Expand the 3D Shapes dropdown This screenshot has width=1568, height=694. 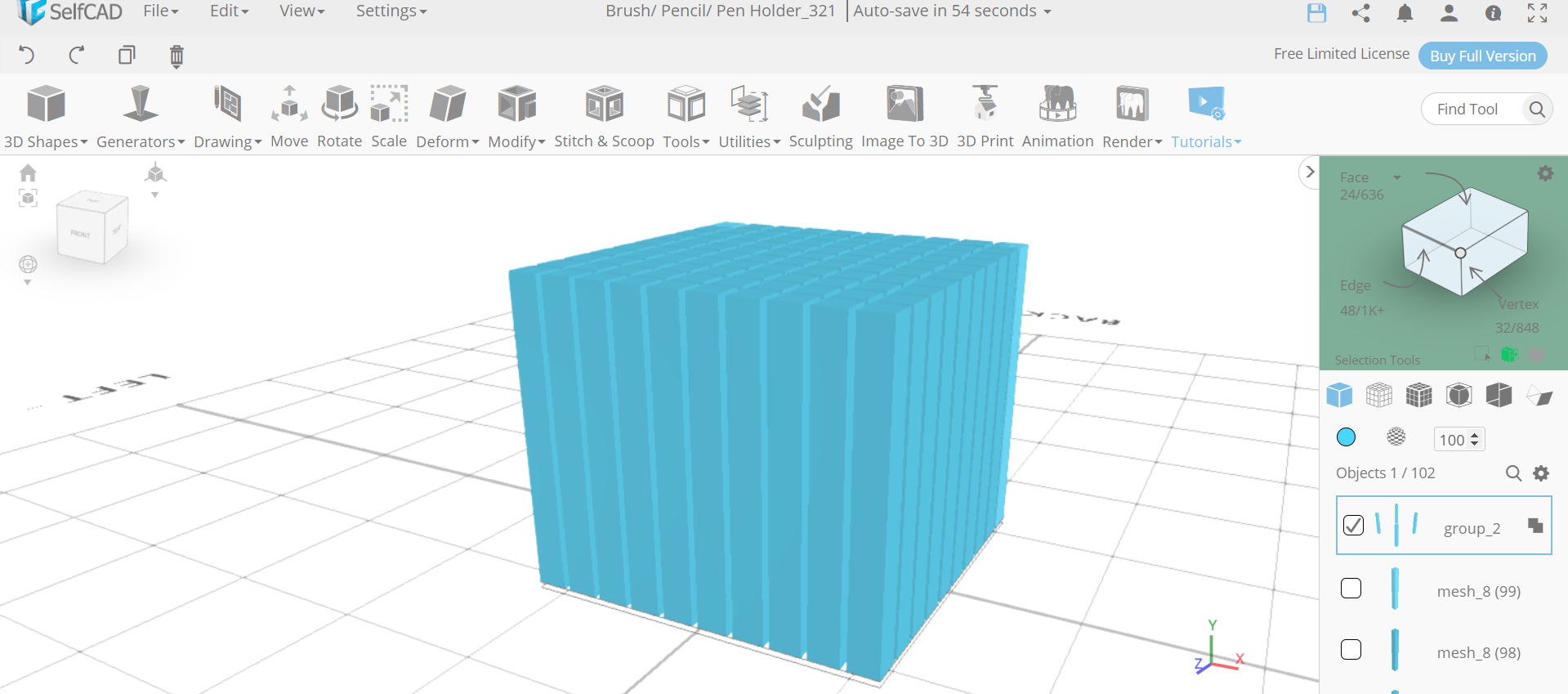[x=46, y=117]
